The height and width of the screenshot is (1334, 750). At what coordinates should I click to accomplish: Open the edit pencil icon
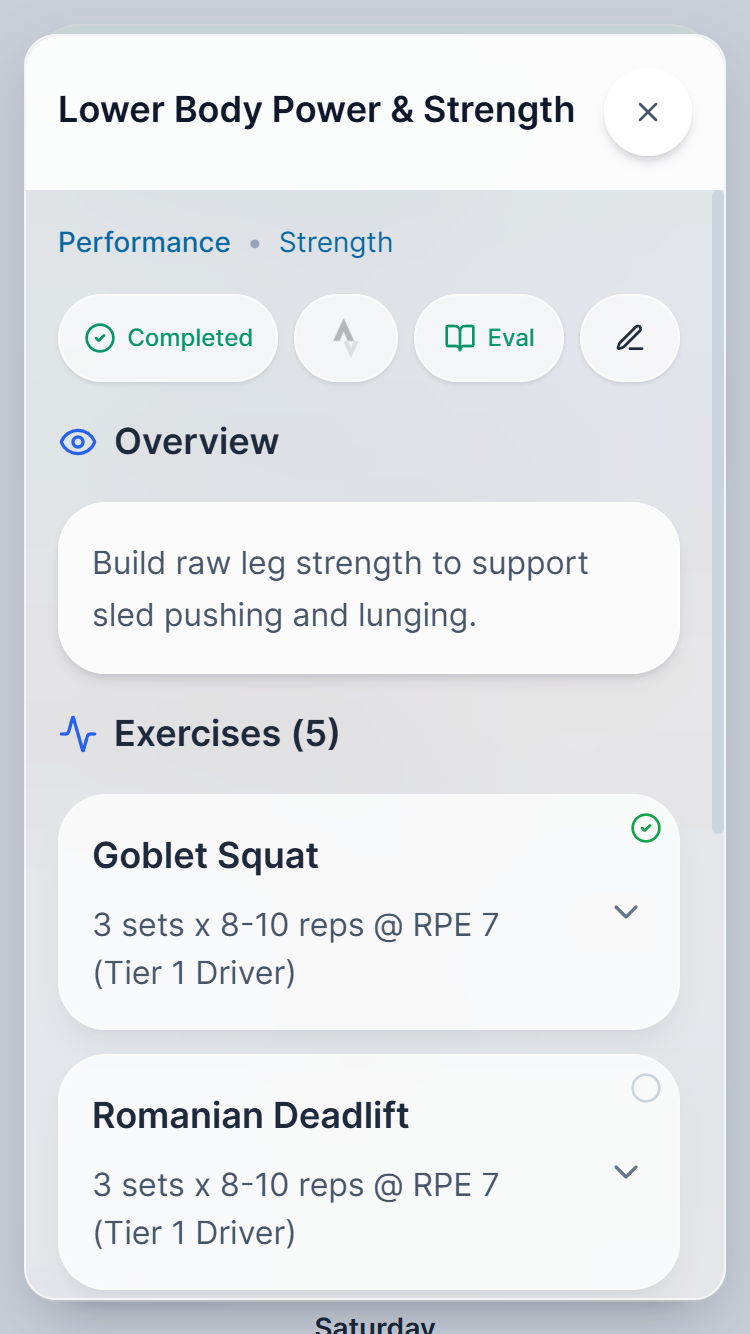[629, 338]
